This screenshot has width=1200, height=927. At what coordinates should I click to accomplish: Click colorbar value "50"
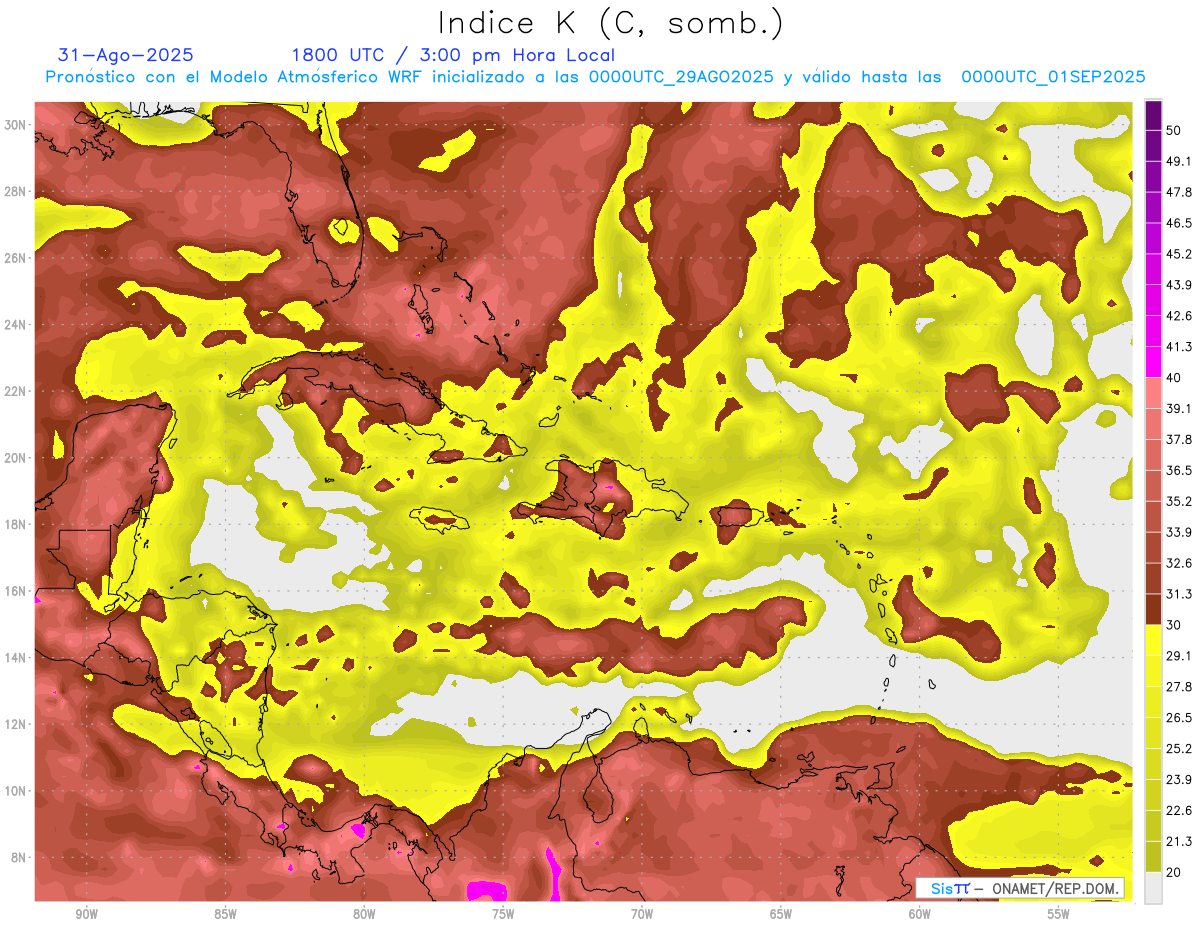coord(1173,130)
